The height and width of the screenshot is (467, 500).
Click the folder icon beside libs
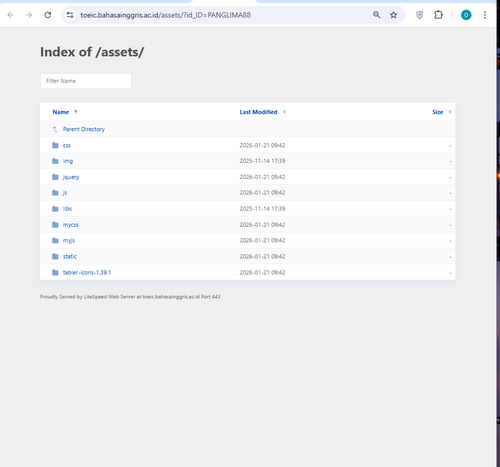point(55,209)
